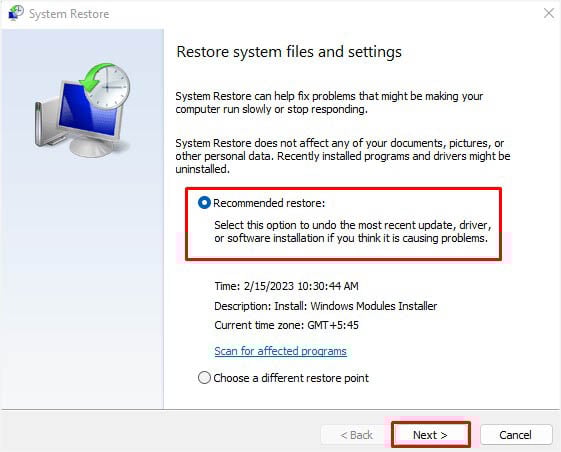
Task: Click the 'System Restore can help fix problems' paragraph
Action: 329,103
